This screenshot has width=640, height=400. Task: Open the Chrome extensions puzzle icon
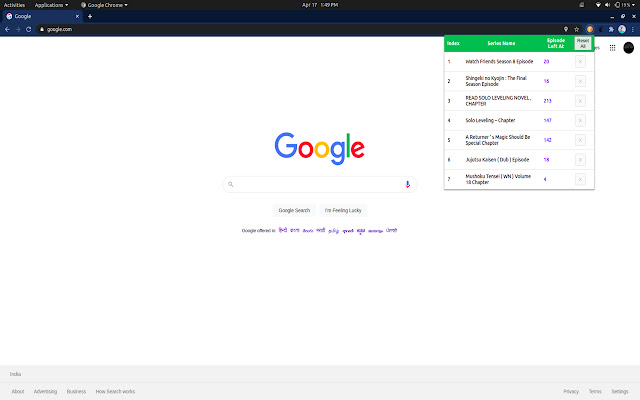[x=611, y=29]
